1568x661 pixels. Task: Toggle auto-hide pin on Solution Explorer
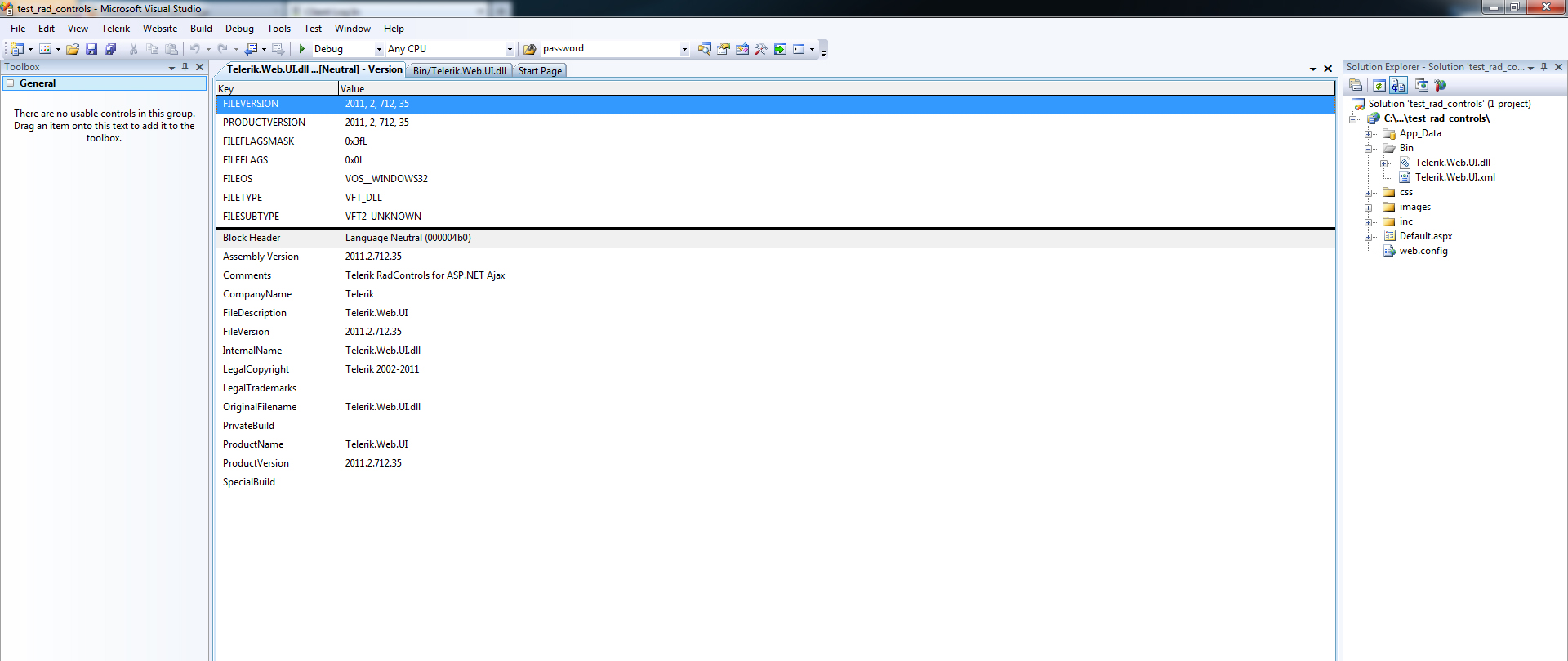[1544, 67]
